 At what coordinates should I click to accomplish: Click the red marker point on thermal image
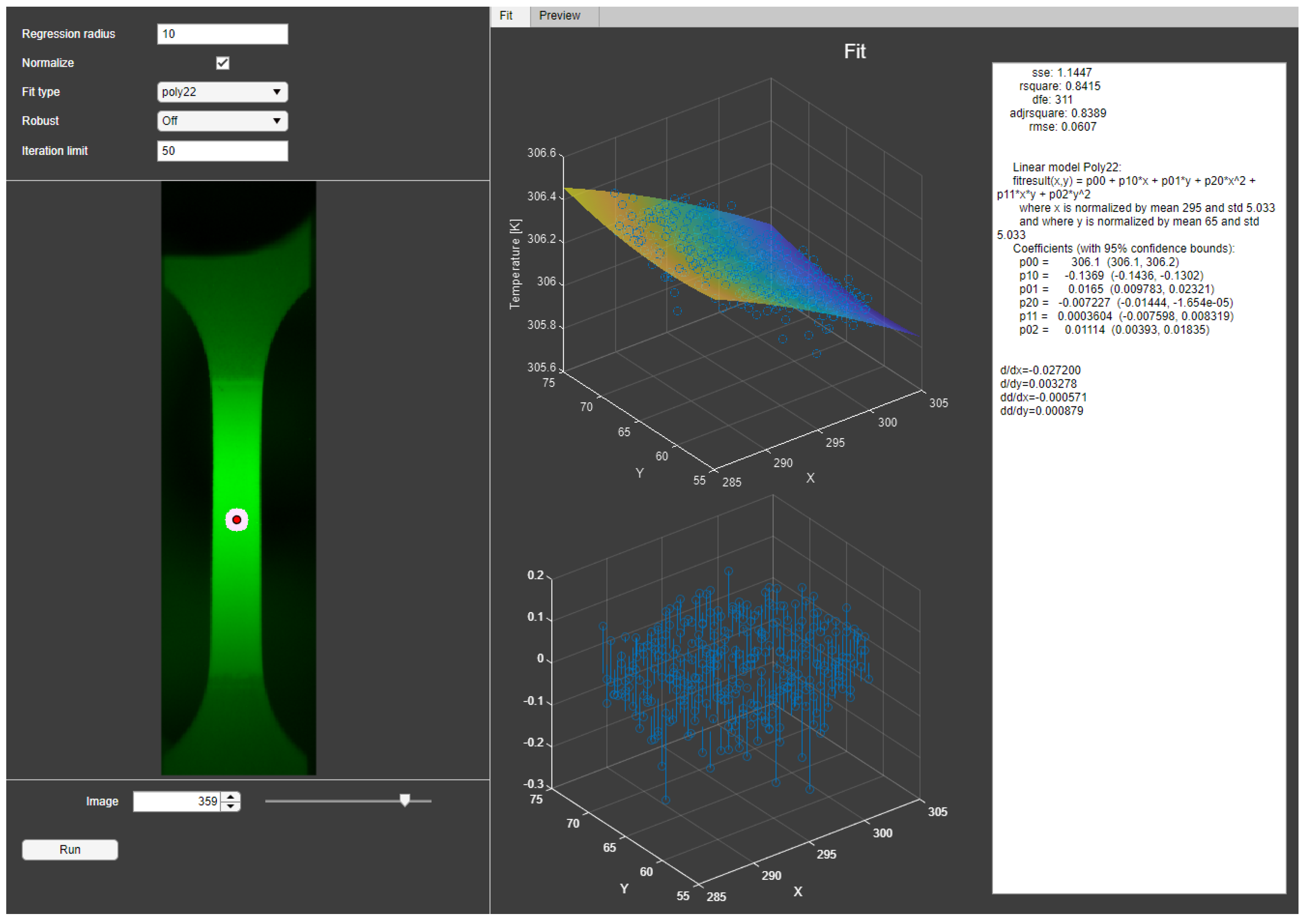[236, 520]
